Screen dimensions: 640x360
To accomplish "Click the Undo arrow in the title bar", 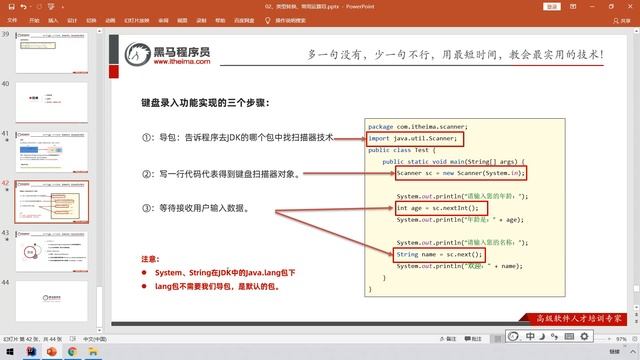I will pos(23,7).
